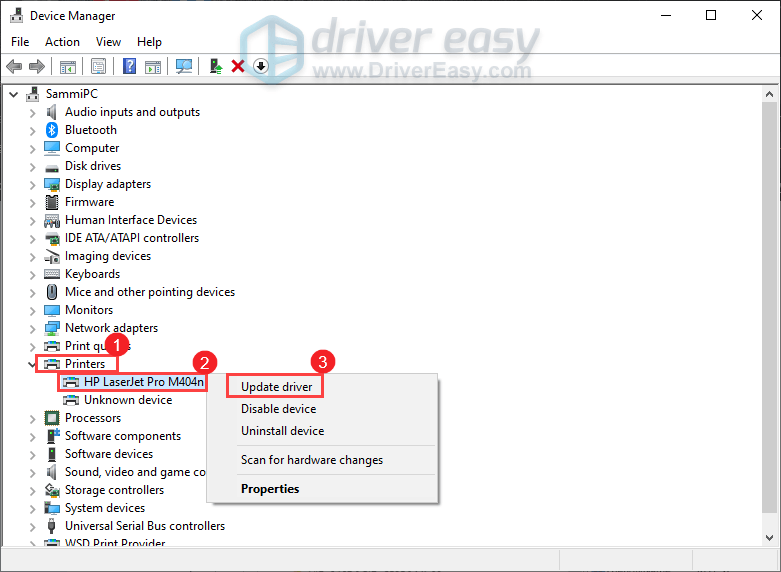Select the HP LaserJet Pro M404n printer
The image size is (781, 572).
(x=143, y=382)
